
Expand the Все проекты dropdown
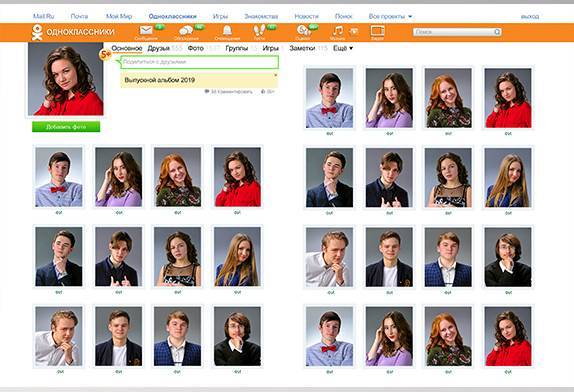(390, 16)
